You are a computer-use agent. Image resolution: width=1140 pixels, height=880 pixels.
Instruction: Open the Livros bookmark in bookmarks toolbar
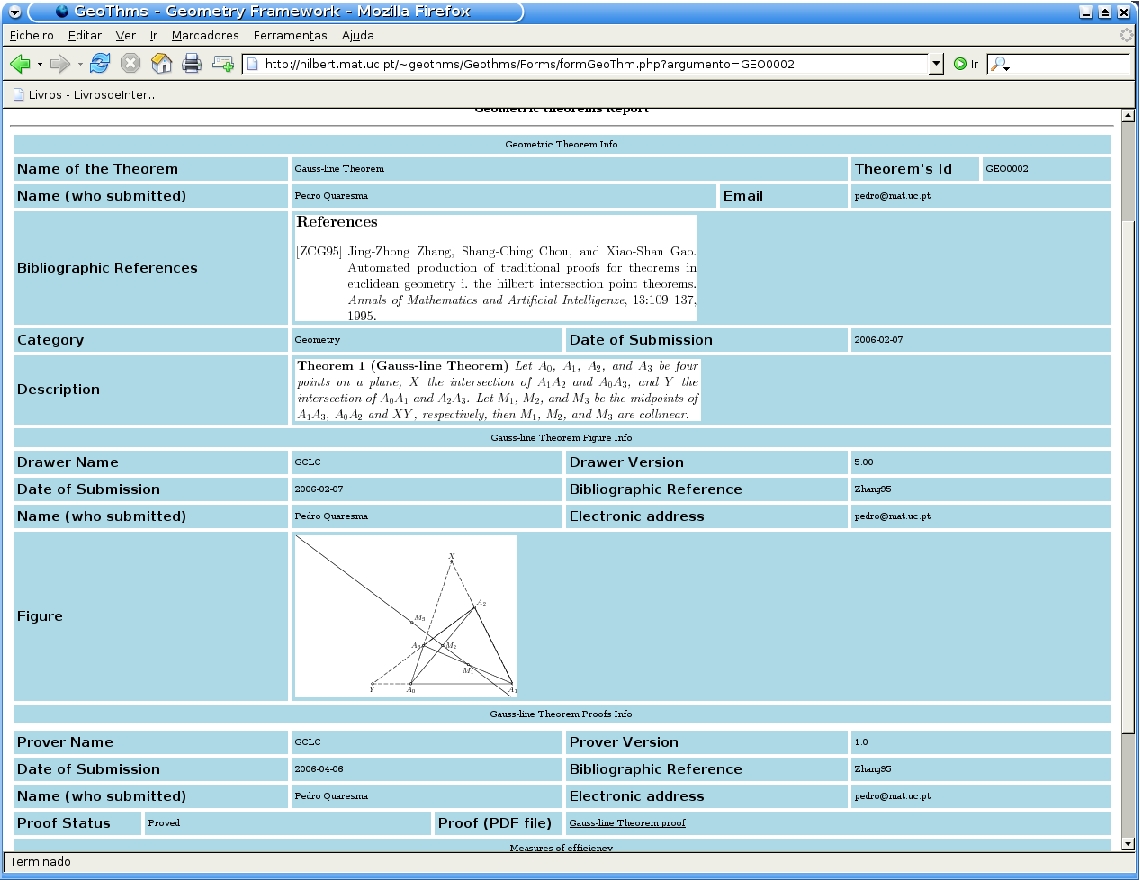84,95
